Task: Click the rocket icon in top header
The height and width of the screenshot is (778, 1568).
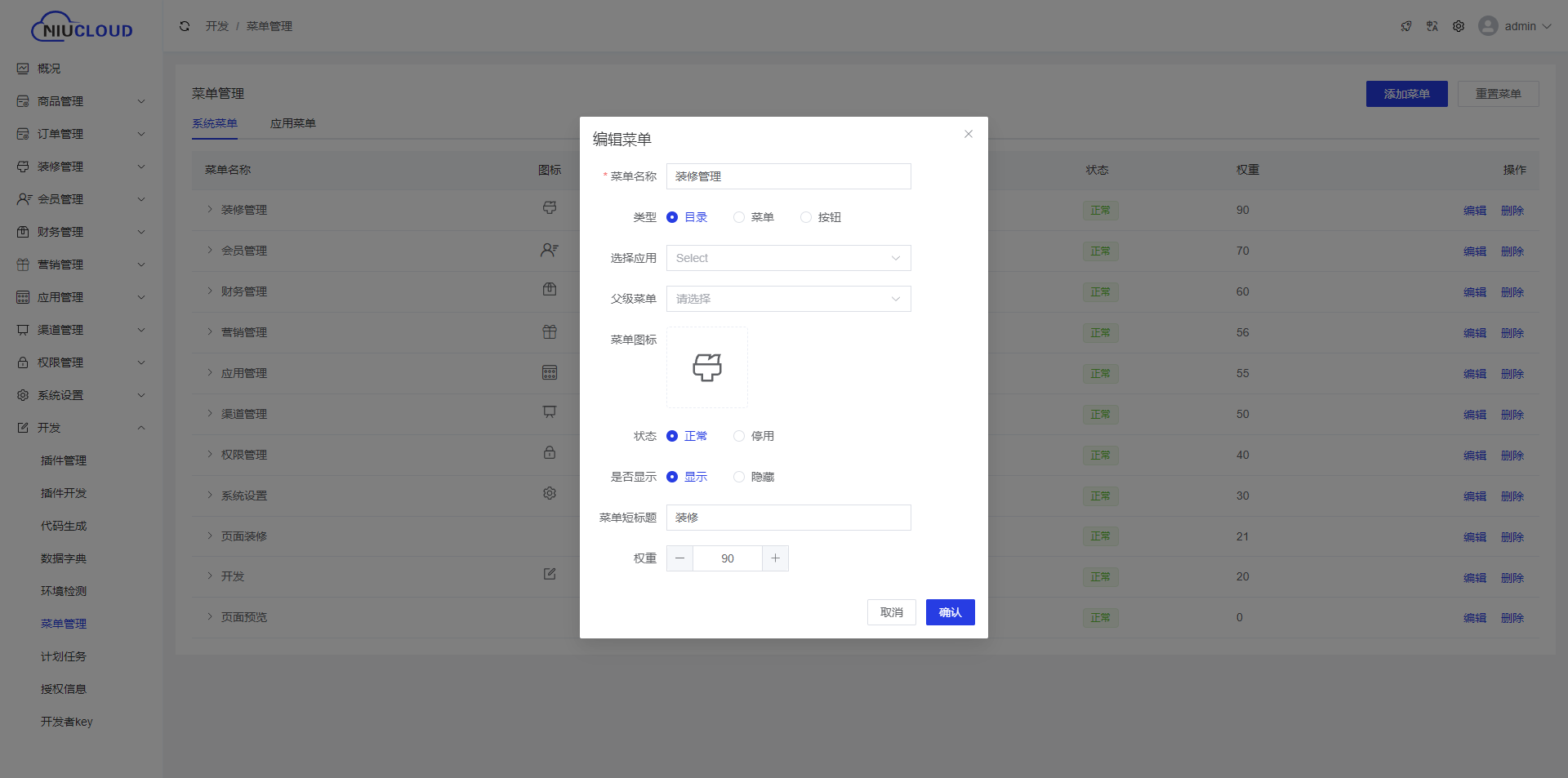Action: pyautogui.click(x=1406, y=26)
